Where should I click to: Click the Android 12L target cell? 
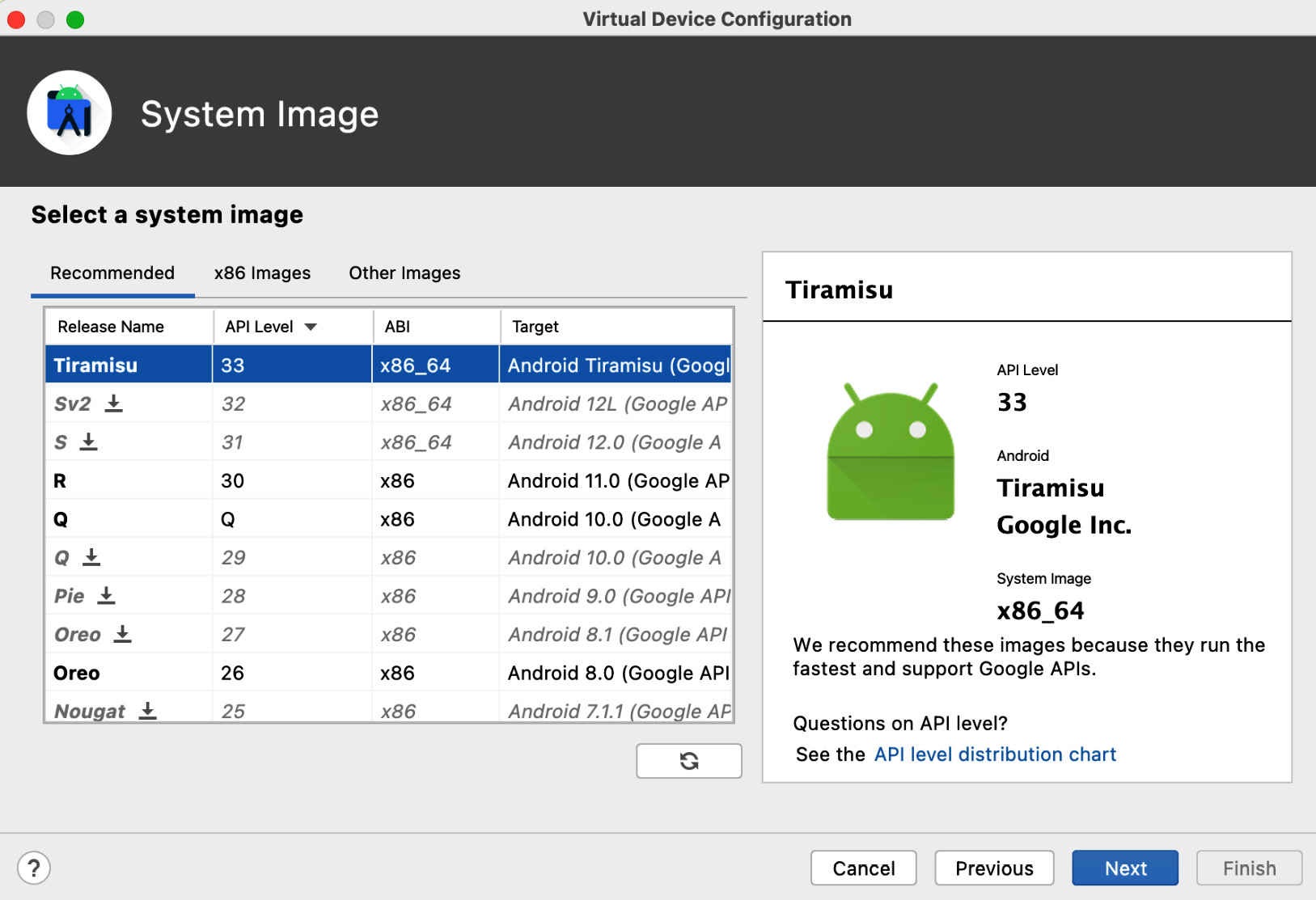click(616, 404)
